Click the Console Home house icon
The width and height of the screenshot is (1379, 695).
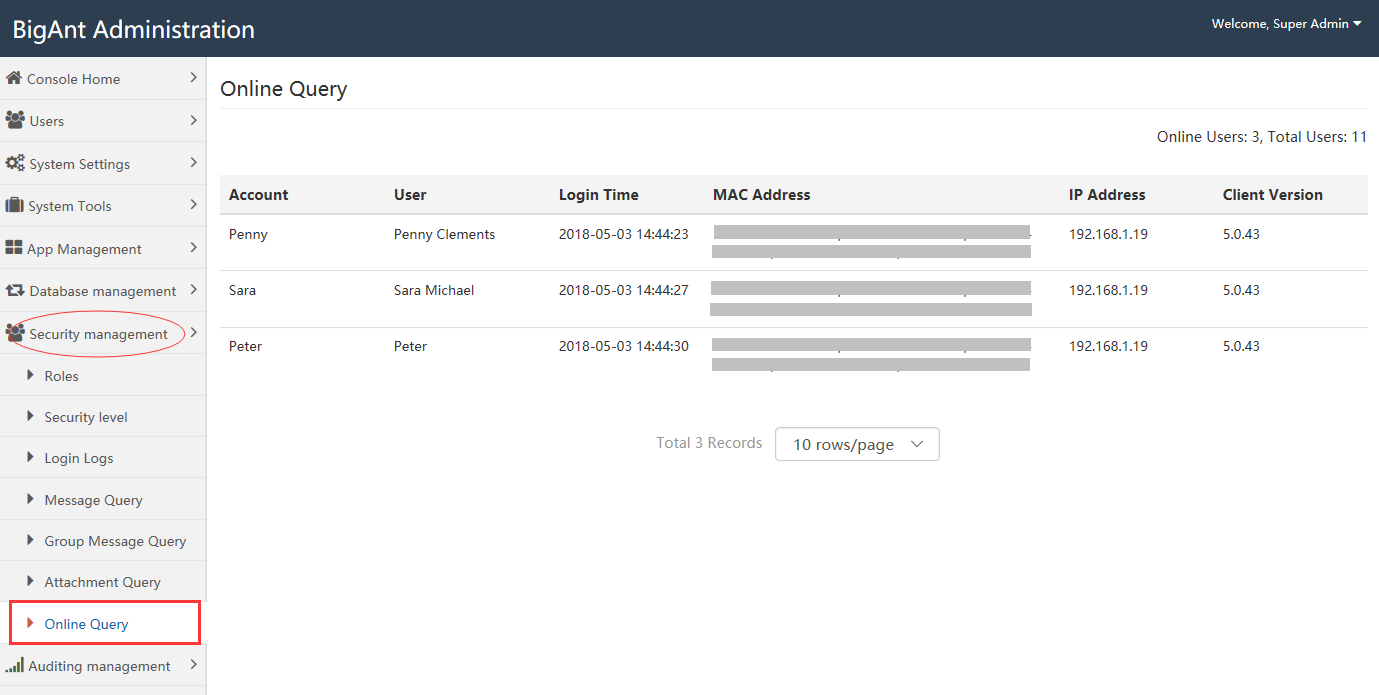(x=14, y=78)
